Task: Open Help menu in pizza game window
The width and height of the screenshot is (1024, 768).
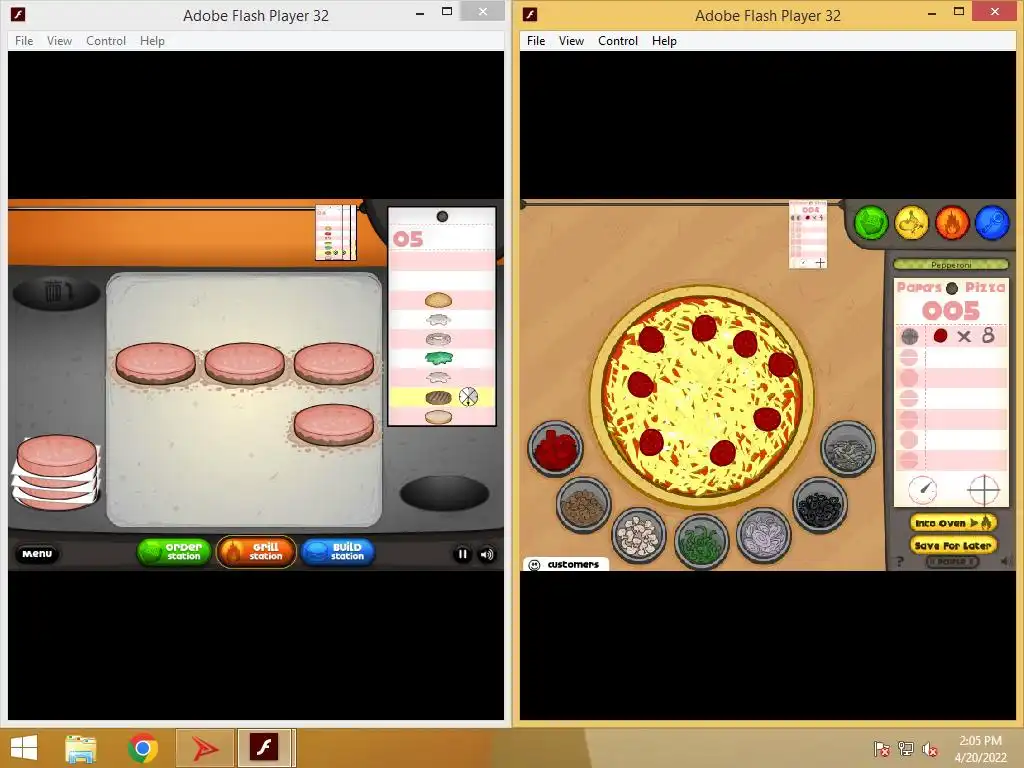Action: 664,40
